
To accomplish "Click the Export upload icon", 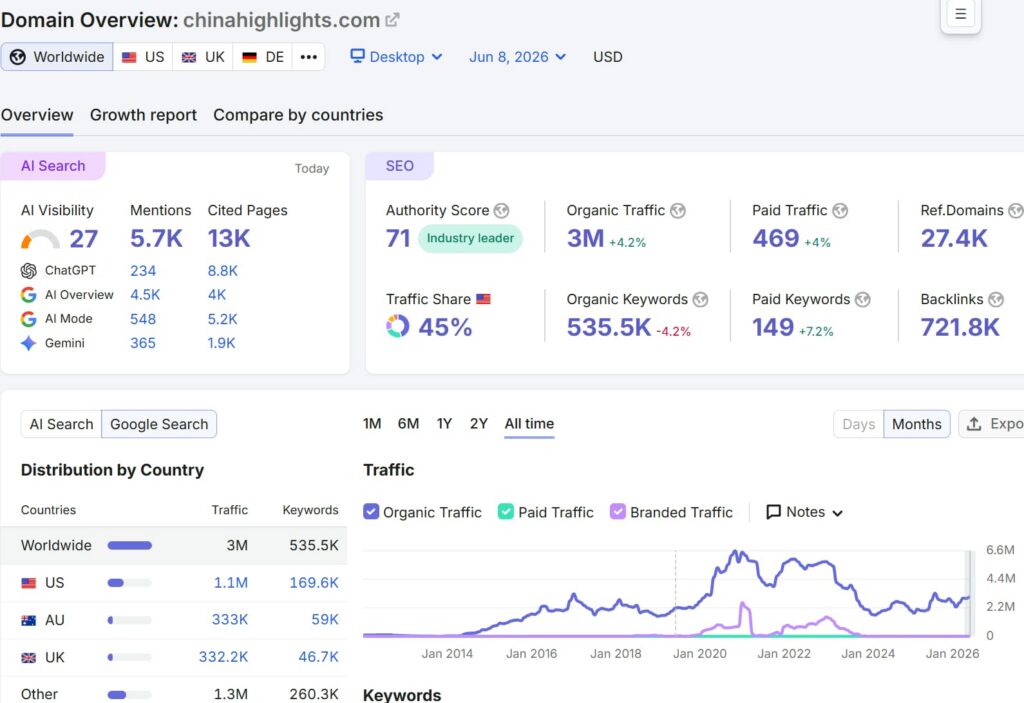I will click(974, 424).
